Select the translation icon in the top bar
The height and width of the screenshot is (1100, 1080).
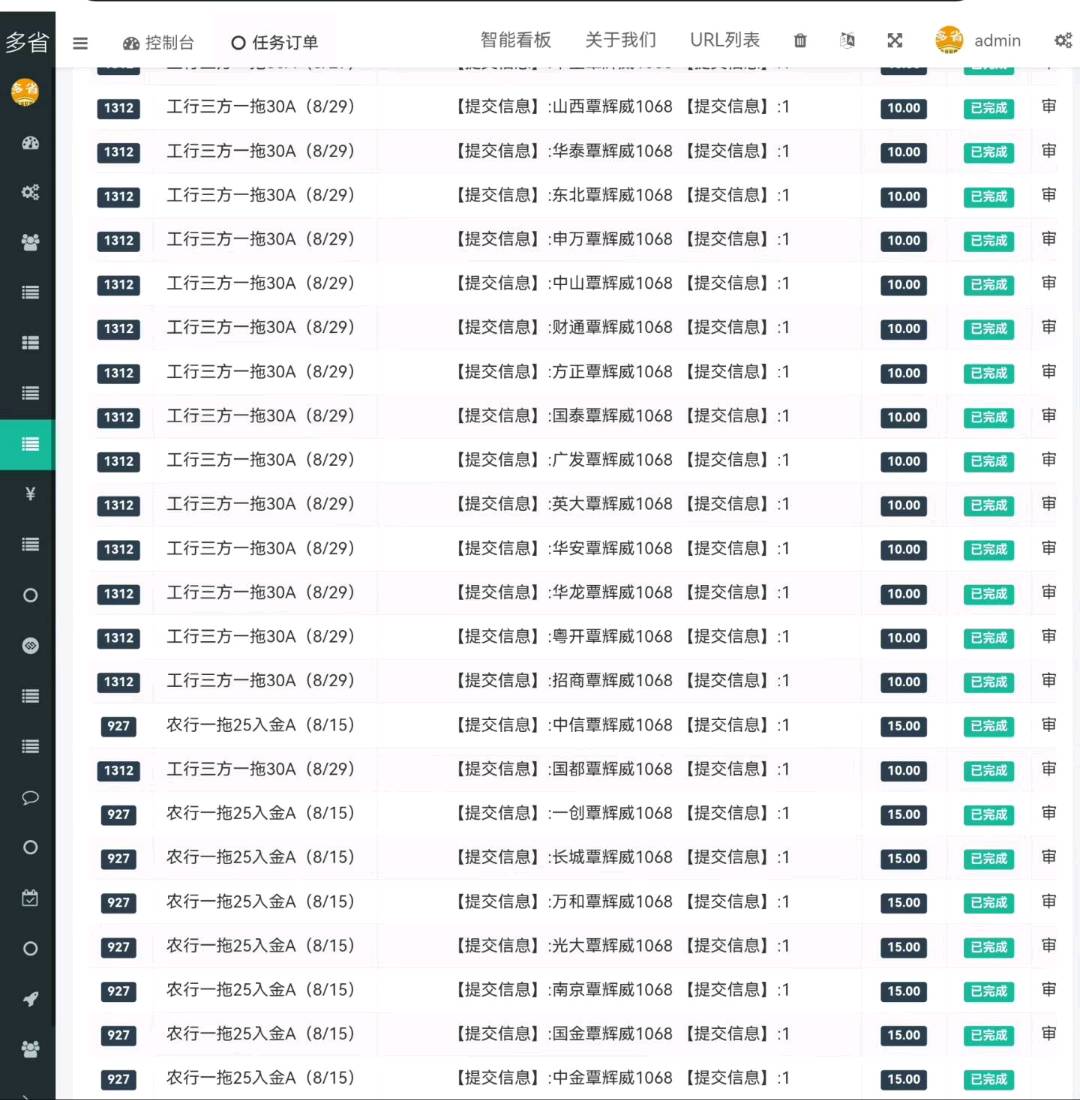coord(846,40)
